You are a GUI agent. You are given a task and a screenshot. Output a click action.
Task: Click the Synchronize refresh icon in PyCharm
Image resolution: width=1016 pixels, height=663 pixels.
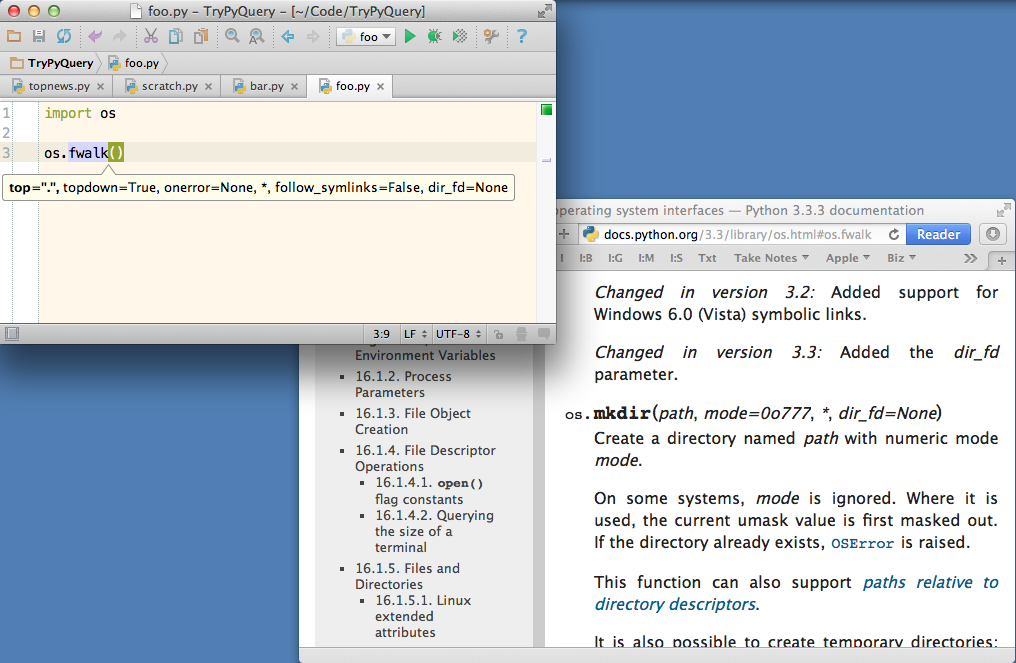click(64, 36)
